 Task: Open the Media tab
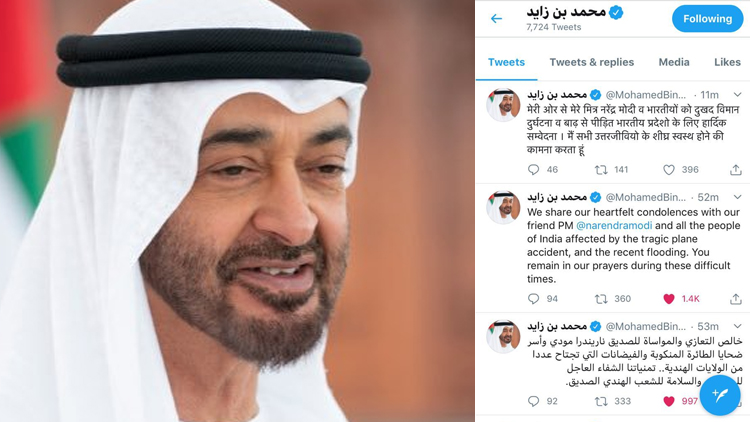(674, 62)
